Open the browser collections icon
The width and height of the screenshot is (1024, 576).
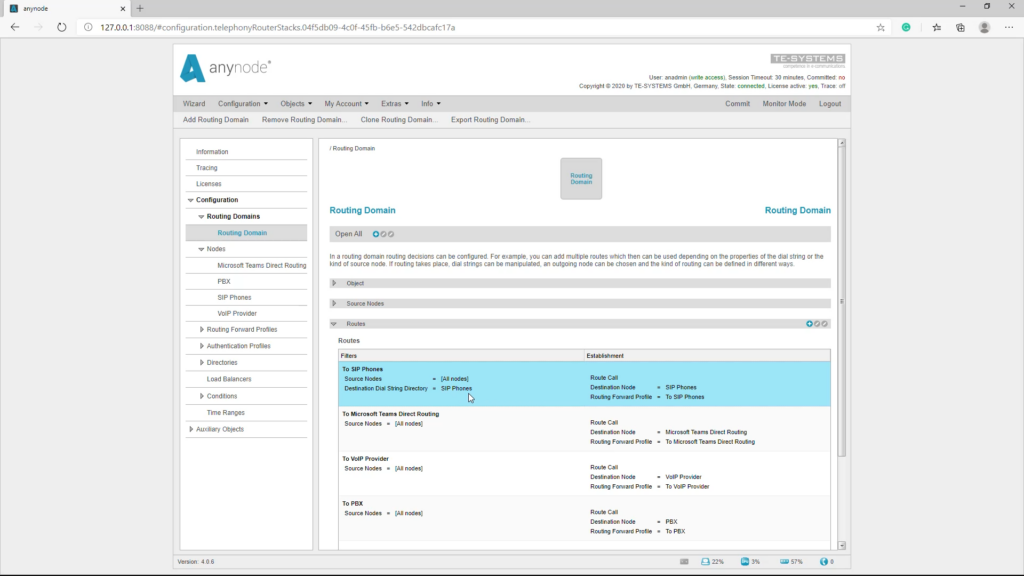point(960,27)
